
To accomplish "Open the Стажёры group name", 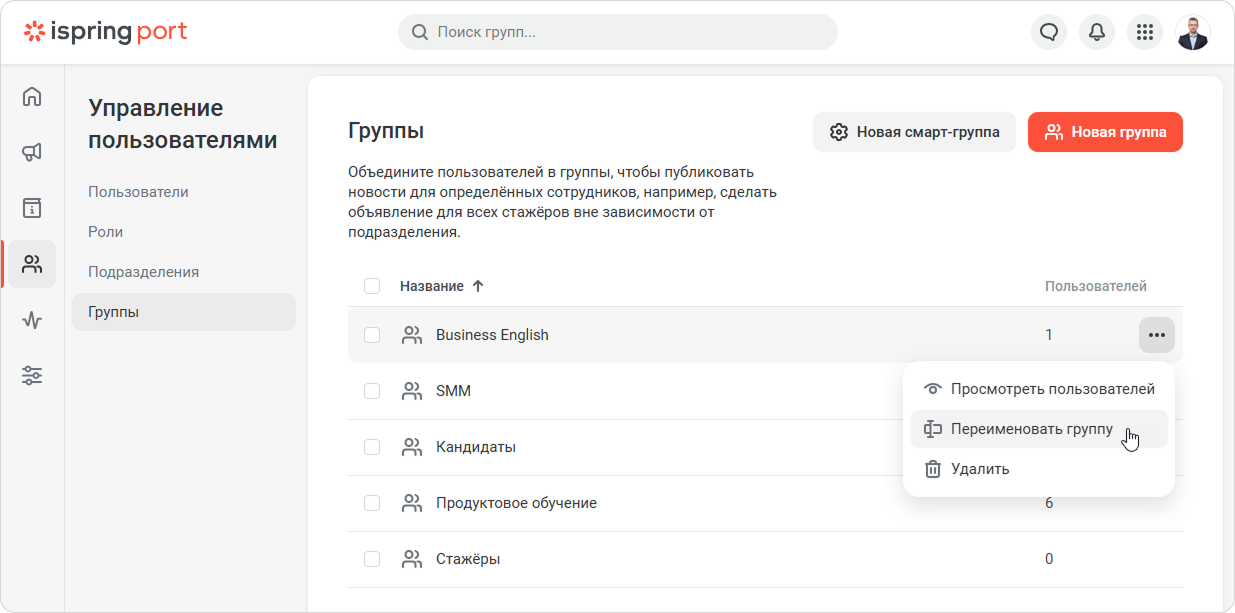I will point(468,559).
